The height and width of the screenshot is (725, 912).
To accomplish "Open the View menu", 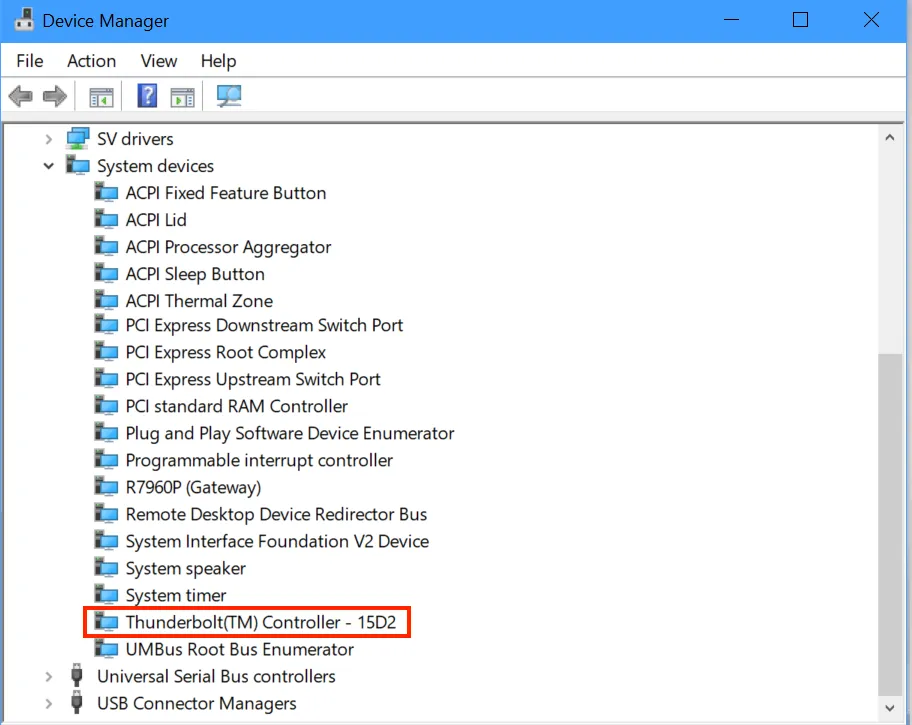I will tap(158, 61).
